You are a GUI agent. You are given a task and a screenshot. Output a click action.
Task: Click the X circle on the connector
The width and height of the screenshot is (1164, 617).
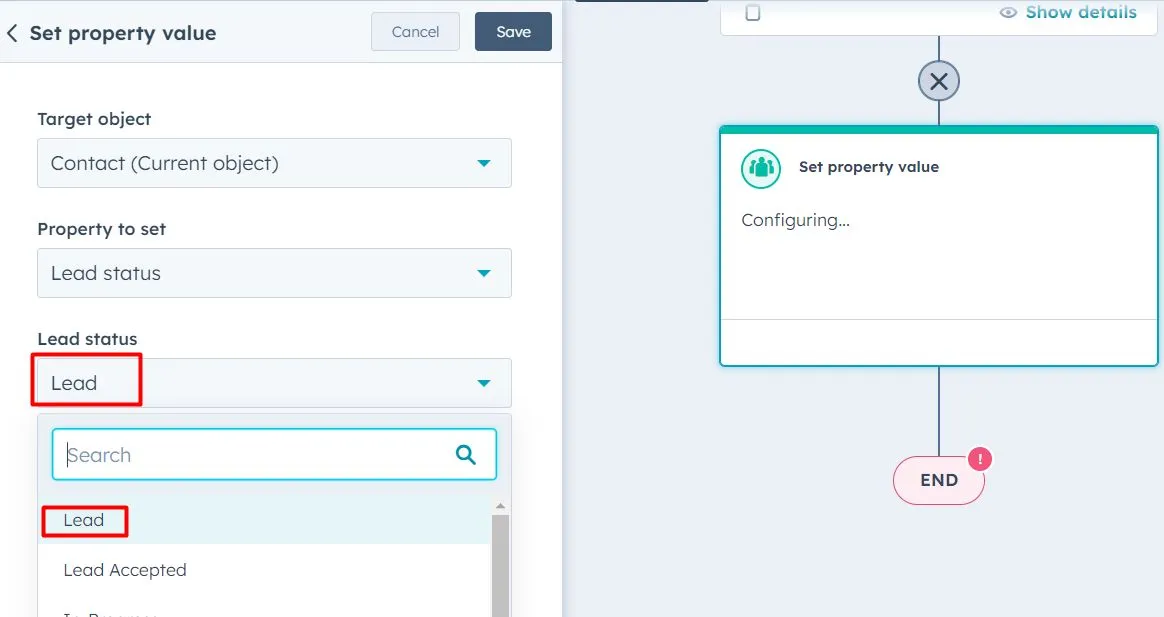939,81
